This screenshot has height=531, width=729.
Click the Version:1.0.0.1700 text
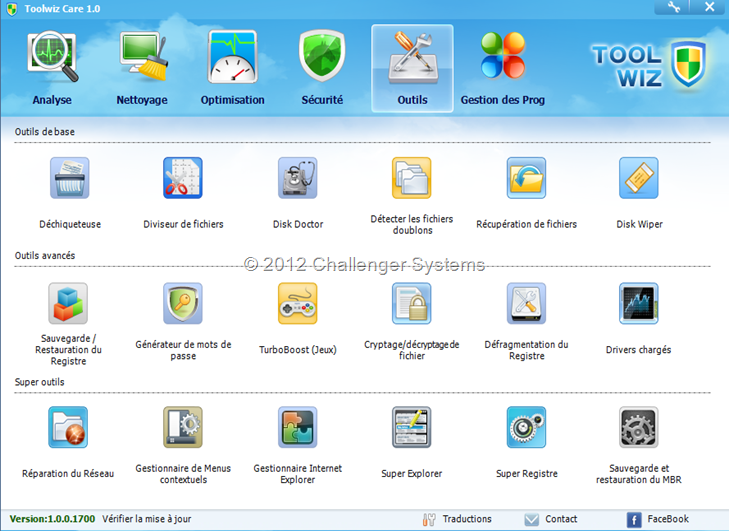click(52, 519)
